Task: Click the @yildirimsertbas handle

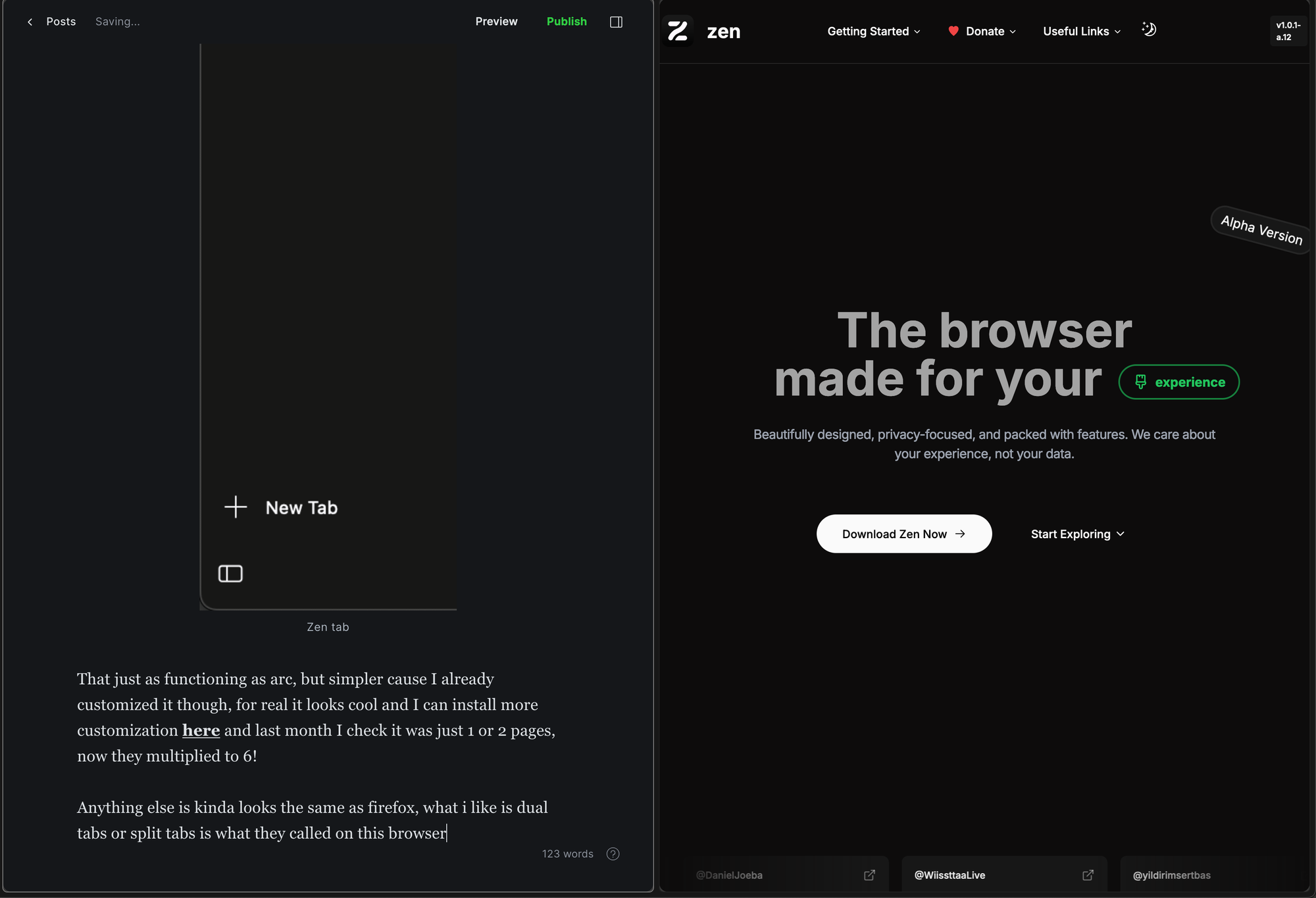Action: 1171,875
